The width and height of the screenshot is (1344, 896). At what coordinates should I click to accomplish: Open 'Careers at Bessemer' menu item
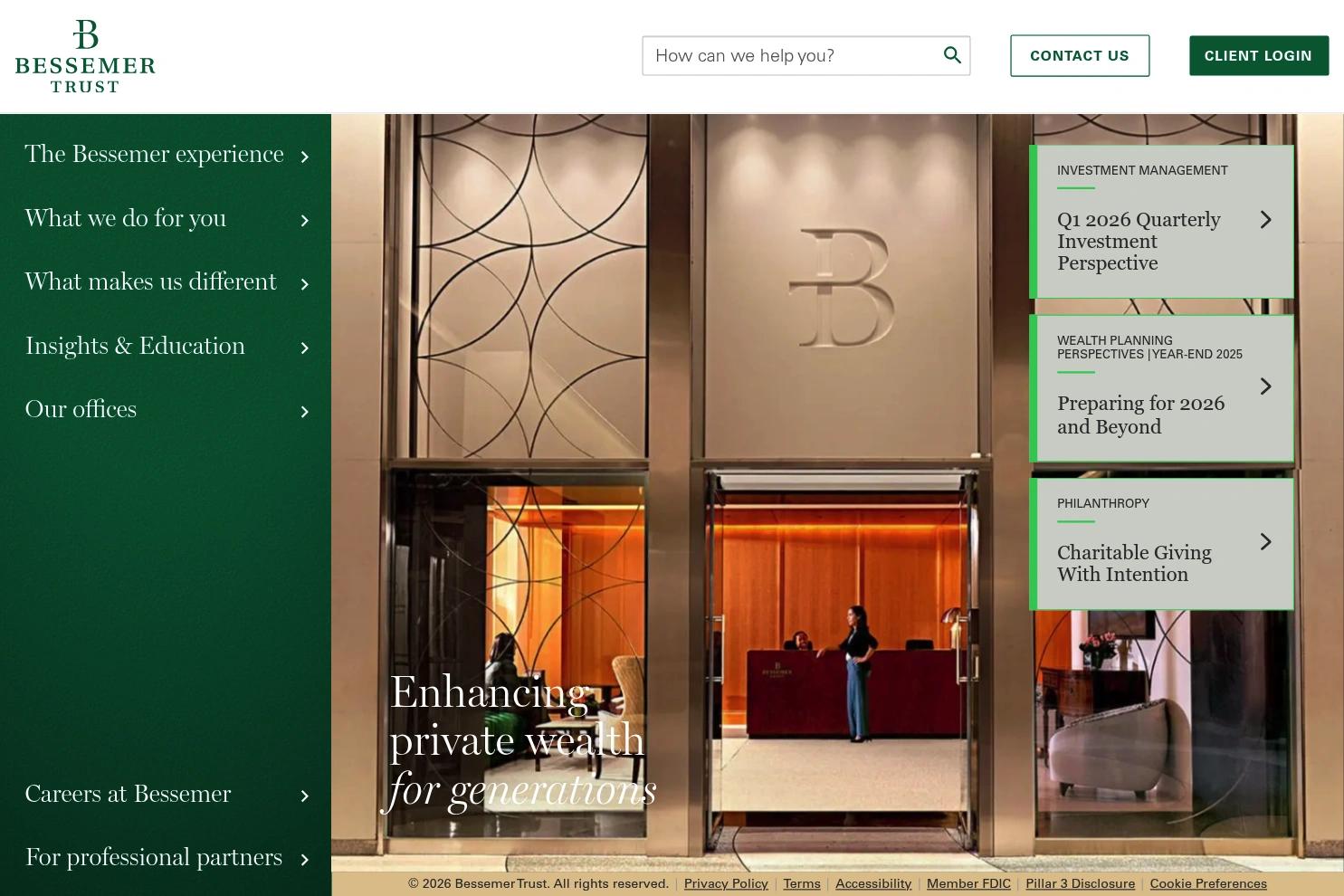(128, 794)
